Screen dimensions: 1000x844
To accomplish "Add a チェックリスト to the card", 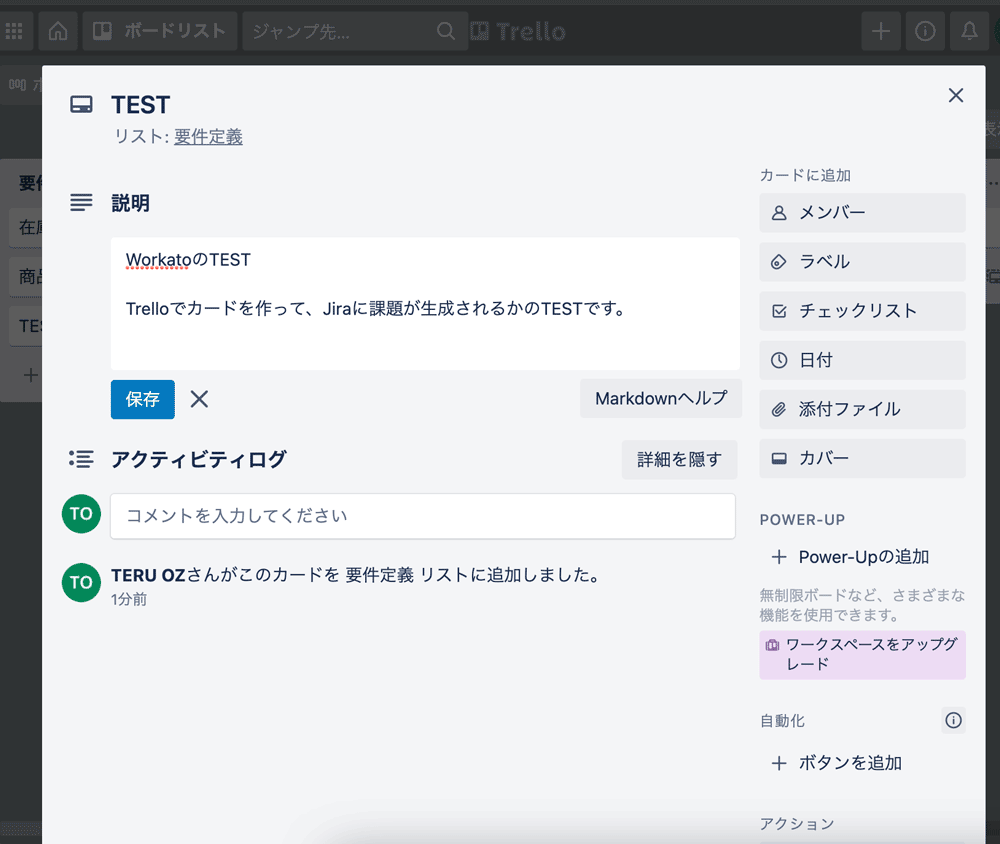I will point(862,311).
